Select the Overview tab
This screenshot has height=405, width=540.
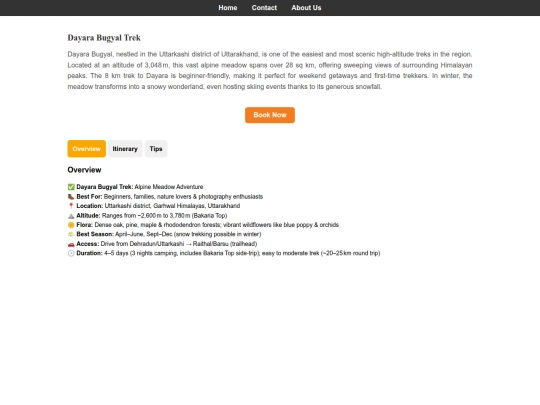coord(86,149)
